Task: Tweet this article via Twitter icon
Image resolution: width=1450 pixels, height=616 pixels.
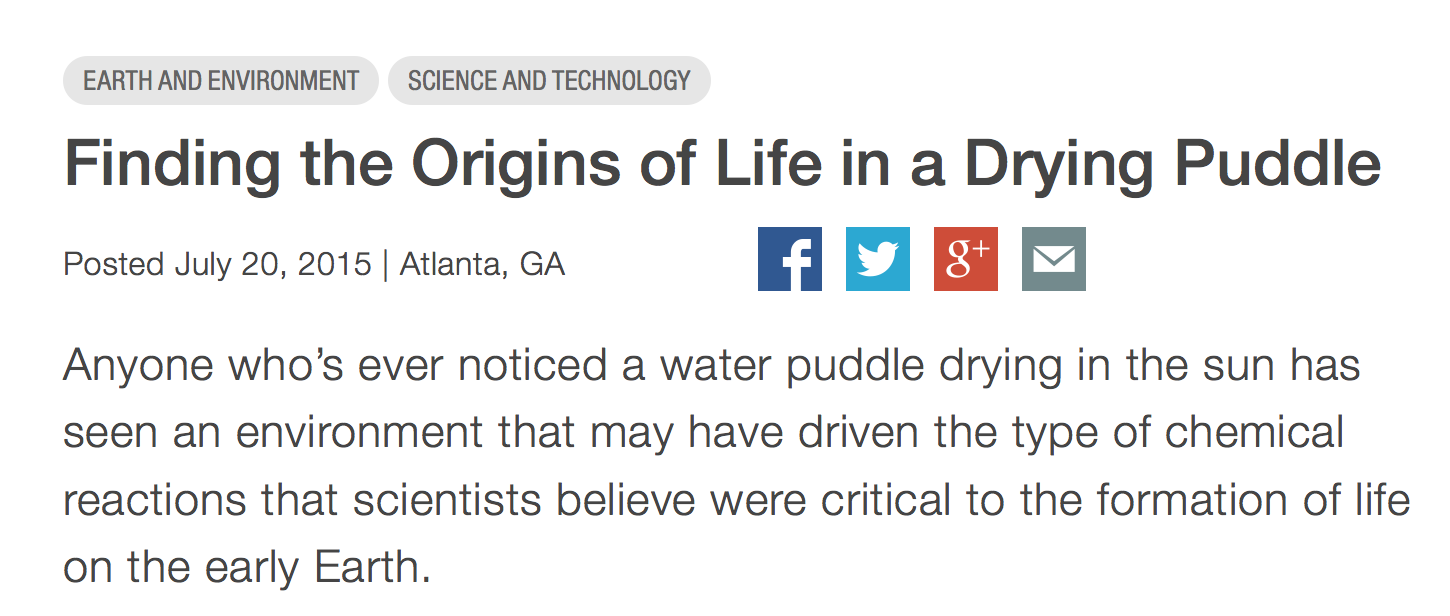Action: pyautogui.click(x=878, y=259)
